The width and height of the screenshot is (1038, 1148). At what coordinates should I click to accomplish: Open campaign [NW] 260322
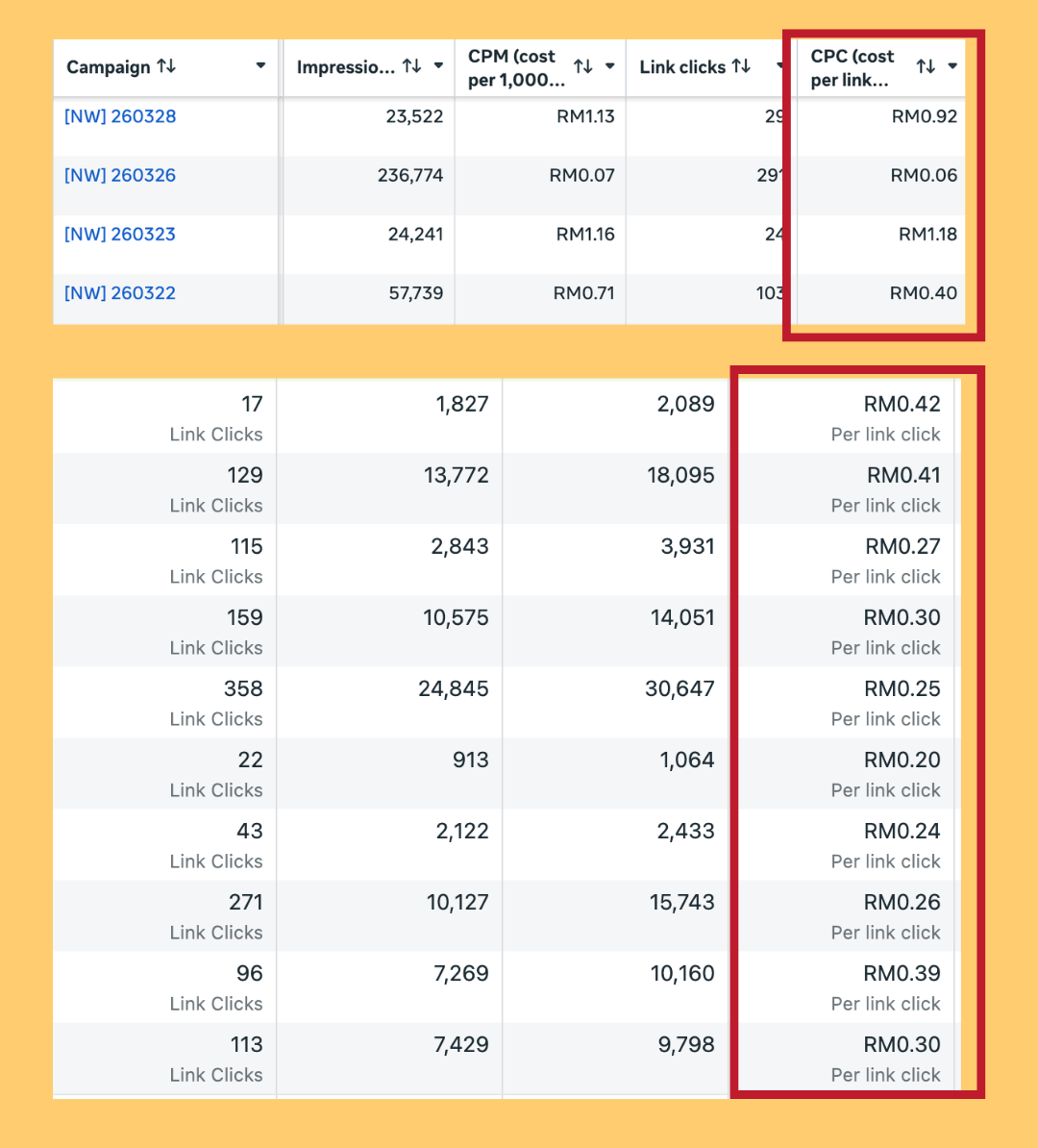click(120, 293)
